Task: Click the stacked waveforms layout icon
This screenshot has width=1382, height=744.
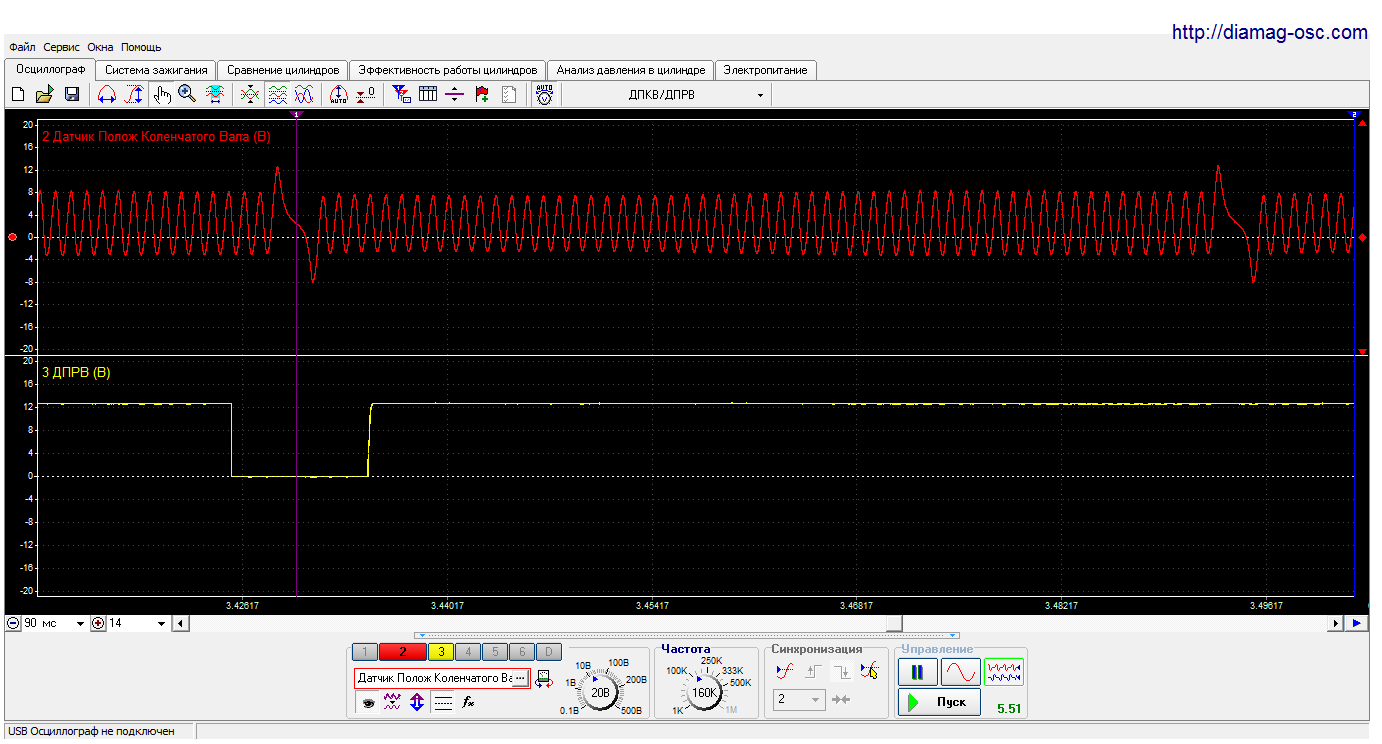Action: point(278,94)
